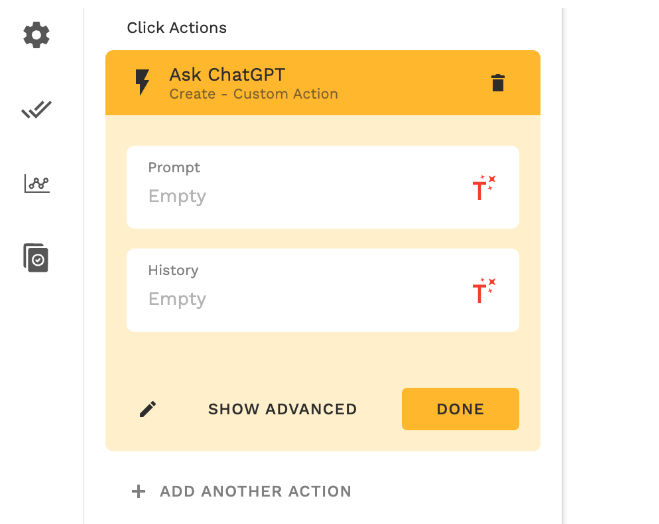
Task: Expand options with Show Advanced
Action: [x=282, y=409]
